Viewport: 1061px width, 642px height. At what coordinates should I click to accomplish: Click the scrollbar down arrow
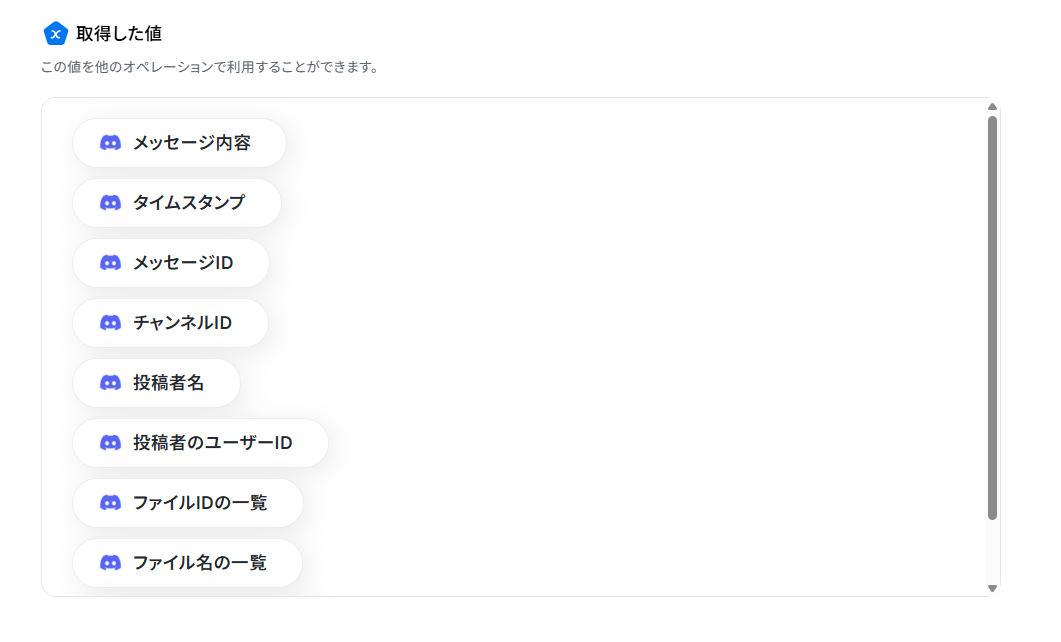pos(992,589)
